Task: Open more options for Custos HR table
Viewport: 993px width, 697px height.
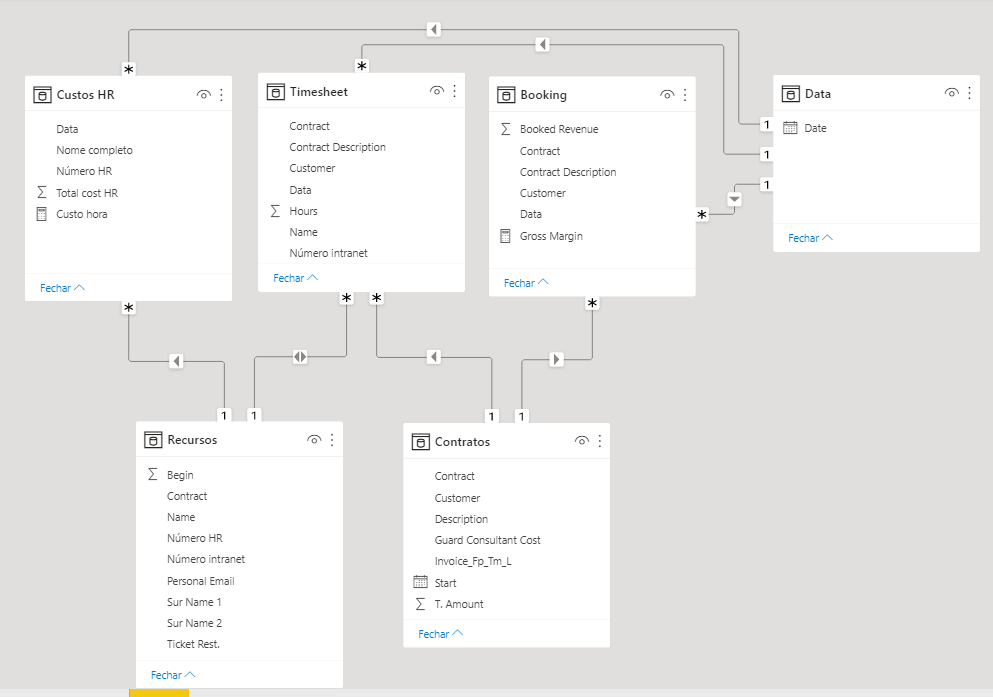Action: (221, 95)
